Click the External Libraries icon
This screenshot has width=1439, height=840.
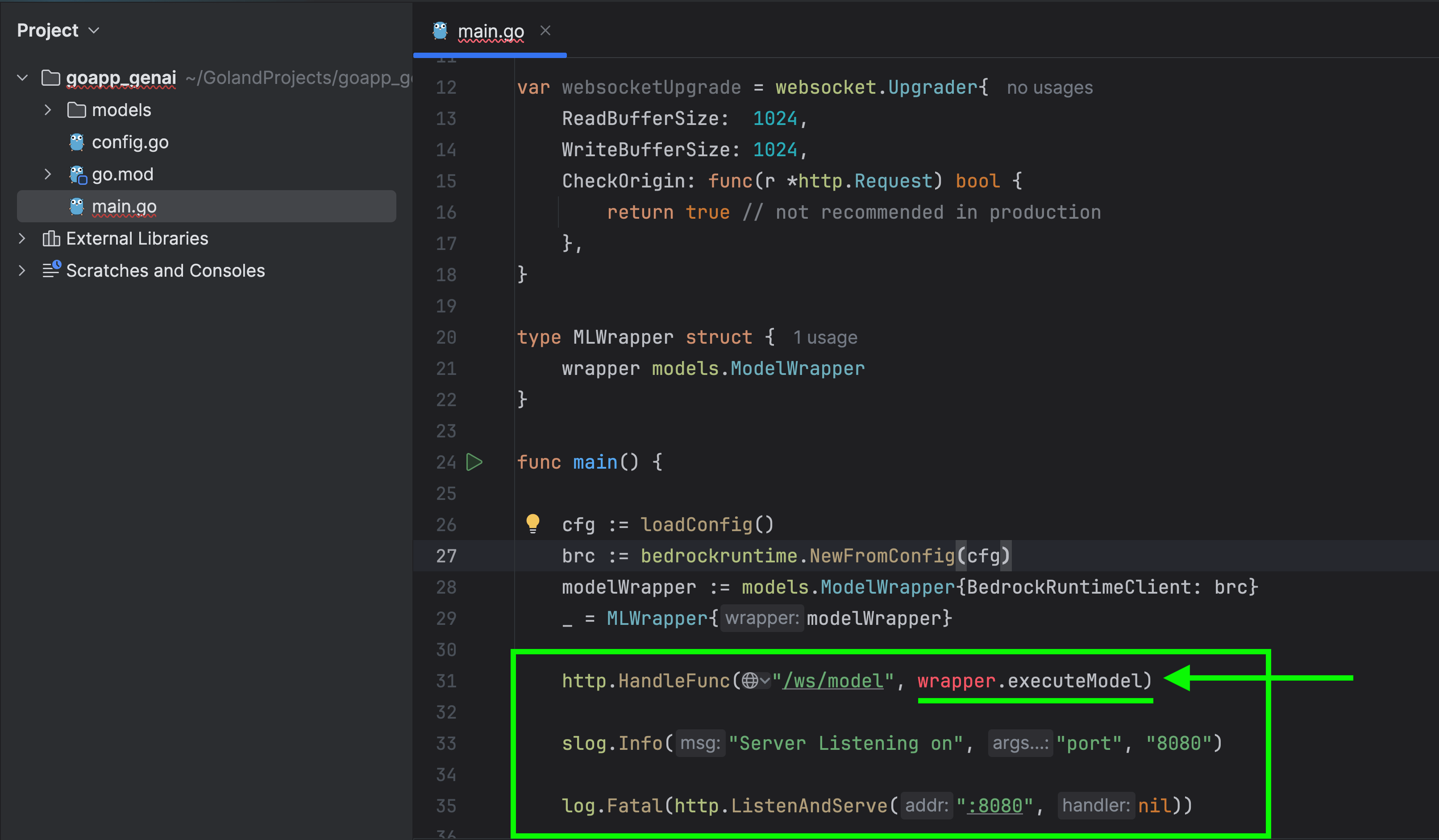(51, 239)
